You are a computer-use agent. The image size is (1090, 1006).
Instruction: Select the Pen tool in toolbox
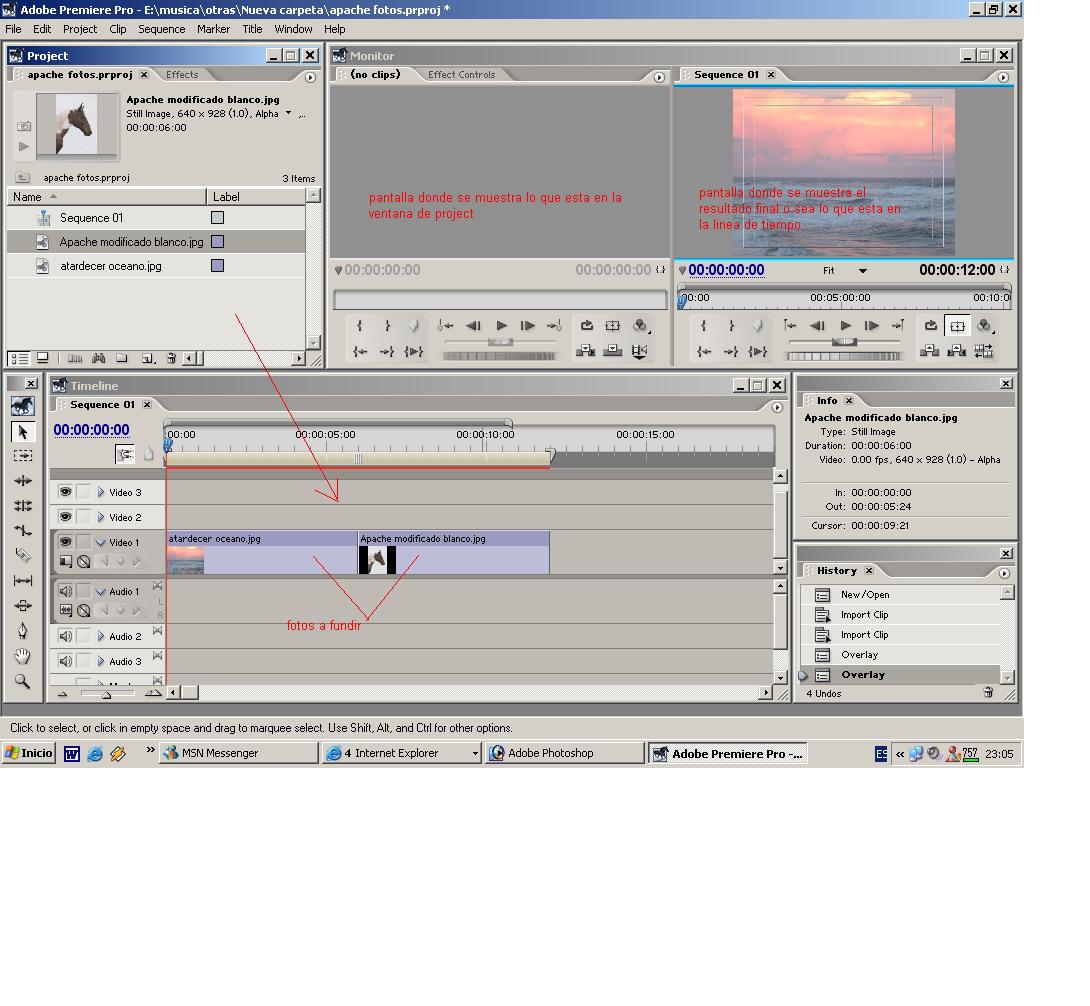(22, 631)
